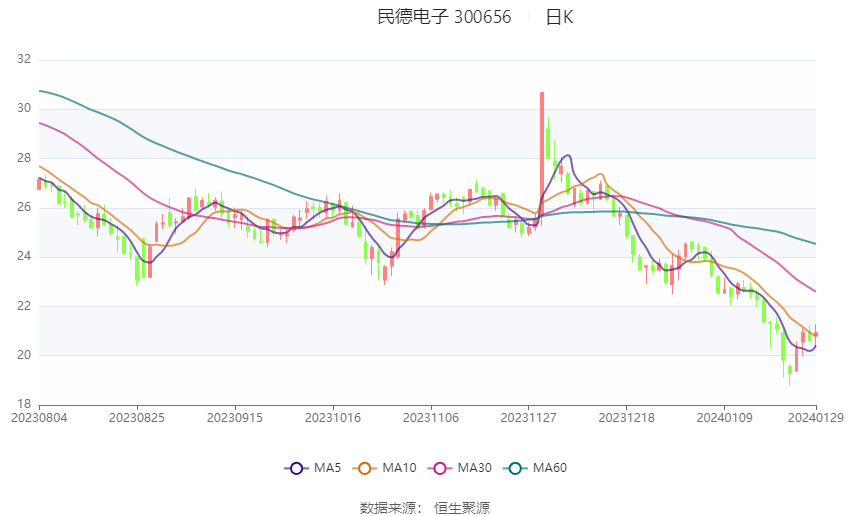
Task: Click the x-axis date label 20231016
Action: point(333,417)
